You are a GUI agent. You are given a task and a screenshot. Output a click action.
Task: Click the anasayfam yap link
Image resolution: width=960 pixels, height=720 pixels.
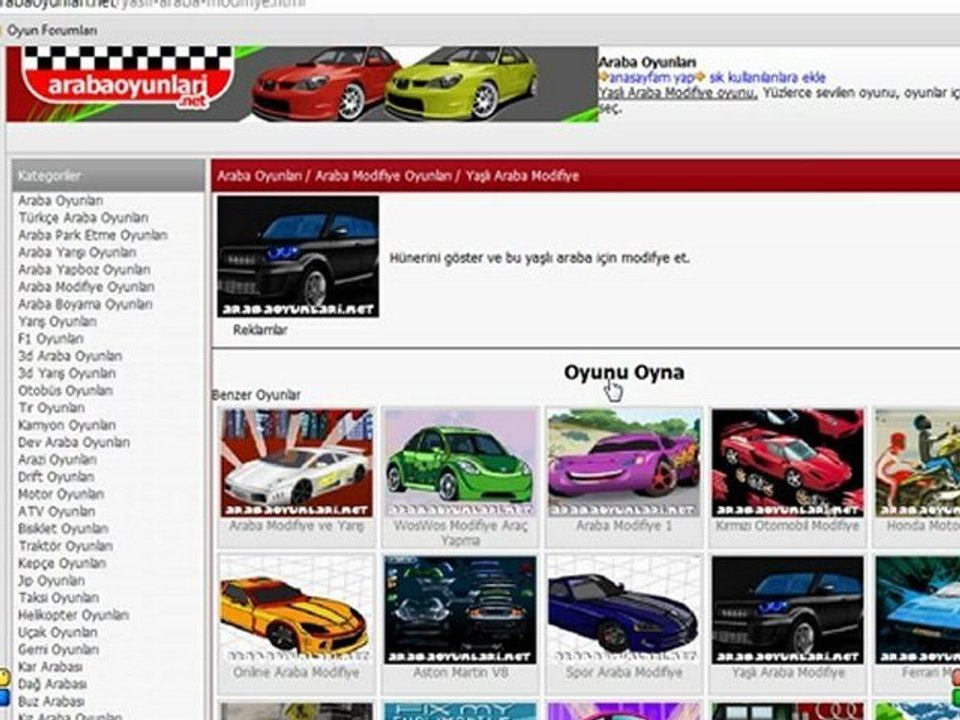(651, 78)
